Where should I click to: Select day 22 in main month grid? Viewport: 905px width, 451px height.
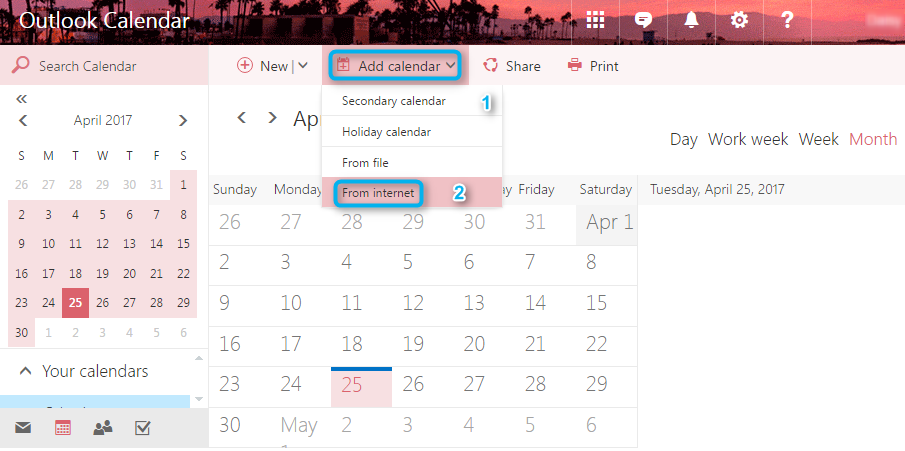click(x=607, y=346)
